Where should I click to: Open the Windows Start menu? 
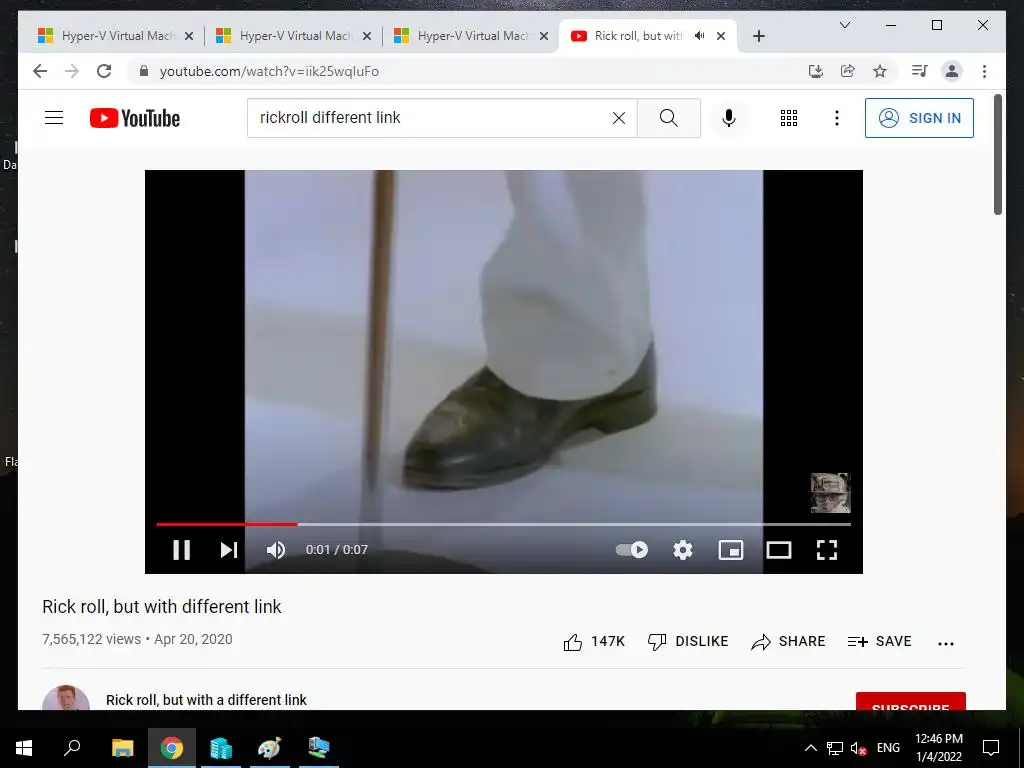point(24,748)
